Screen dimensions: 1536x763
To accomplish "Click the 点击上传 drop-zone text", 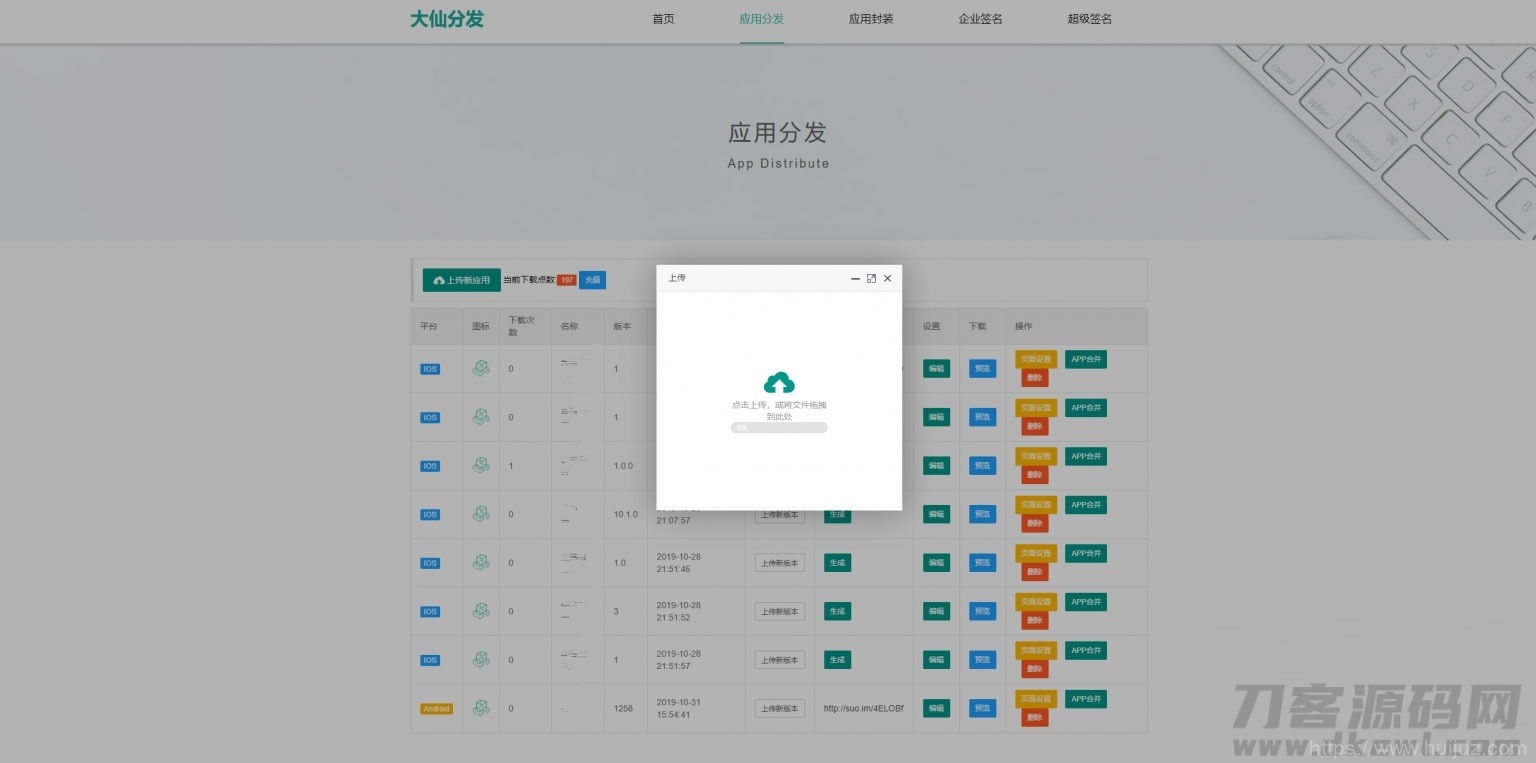I will coord(779,410).
